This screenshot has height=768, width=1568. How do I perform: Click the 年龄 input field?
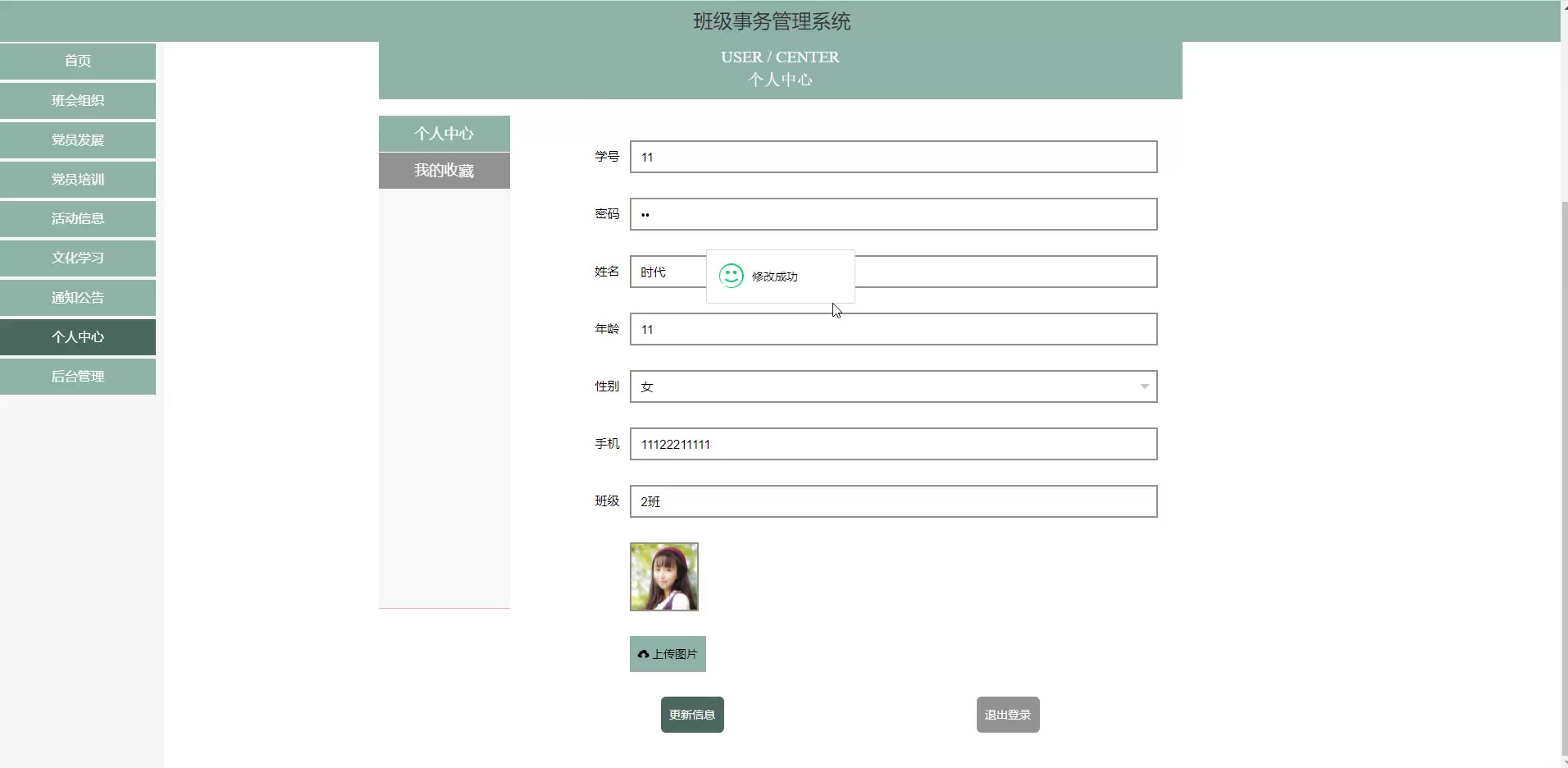(x=893, y=329)
